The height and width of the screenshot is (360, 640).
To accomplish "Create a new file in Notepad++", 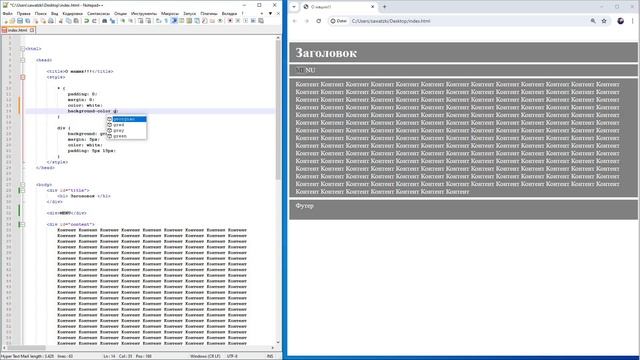I will [5, 21].
